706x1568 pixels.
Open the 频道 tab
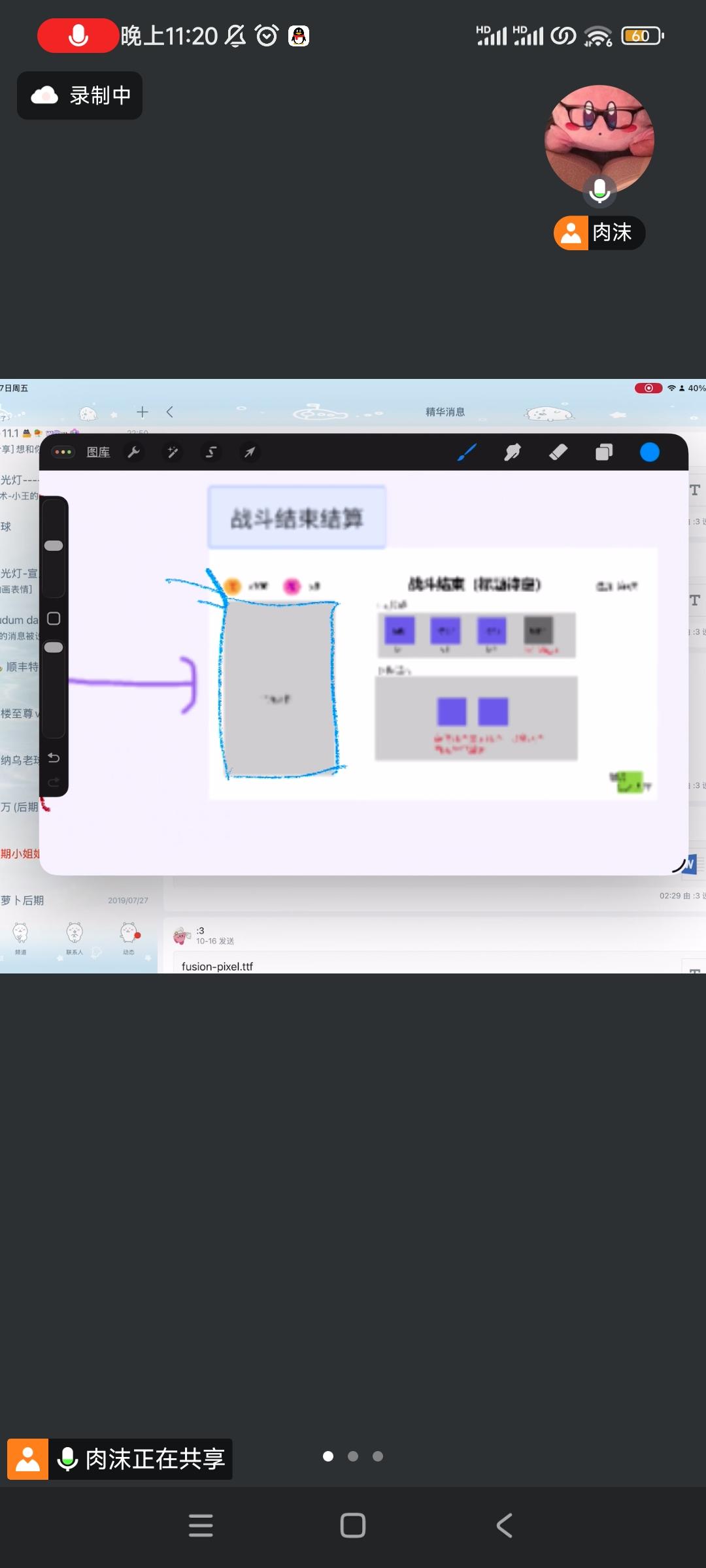coord(21,938)
